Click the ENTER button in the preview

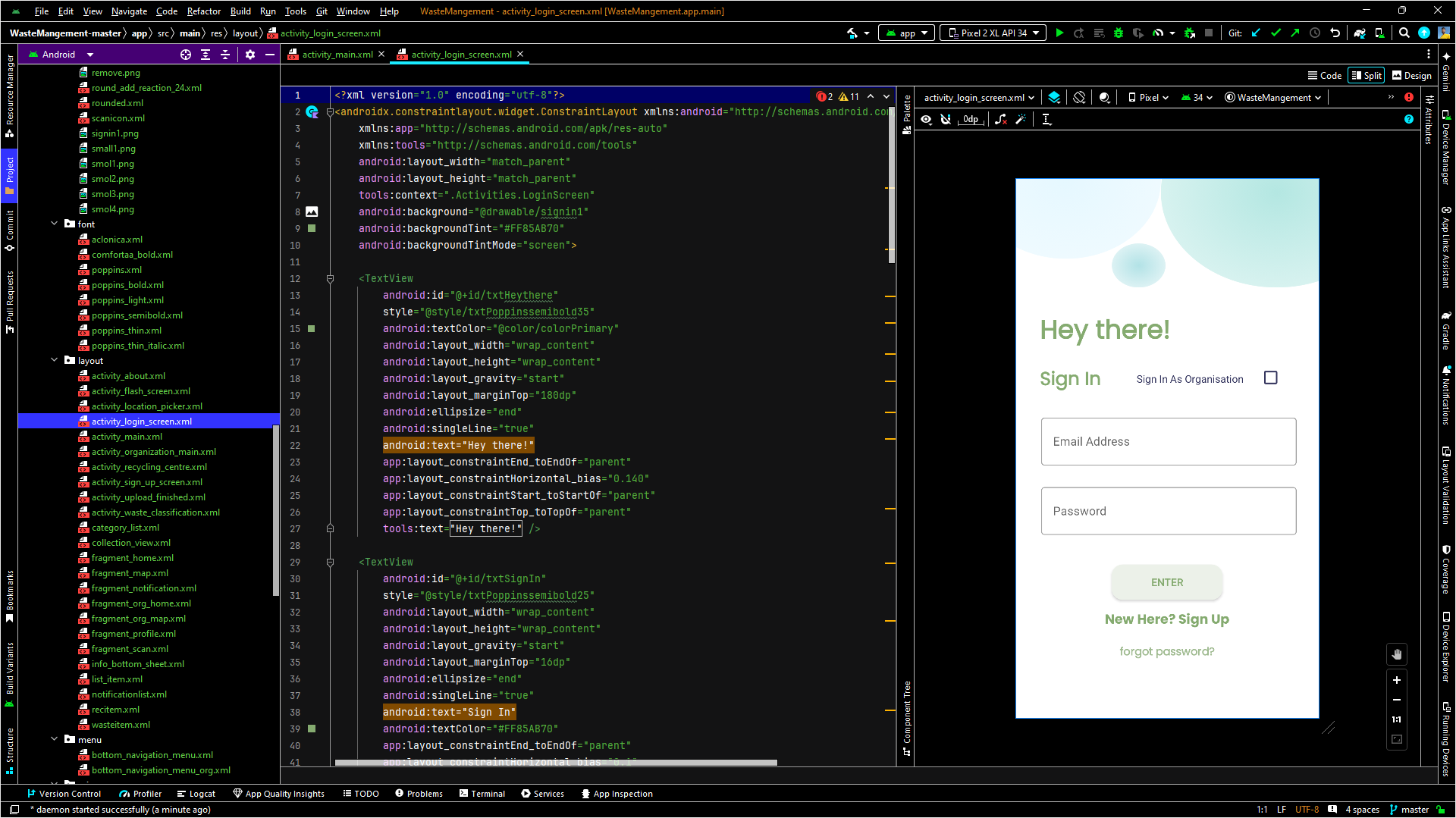(x=1166, y=583)
